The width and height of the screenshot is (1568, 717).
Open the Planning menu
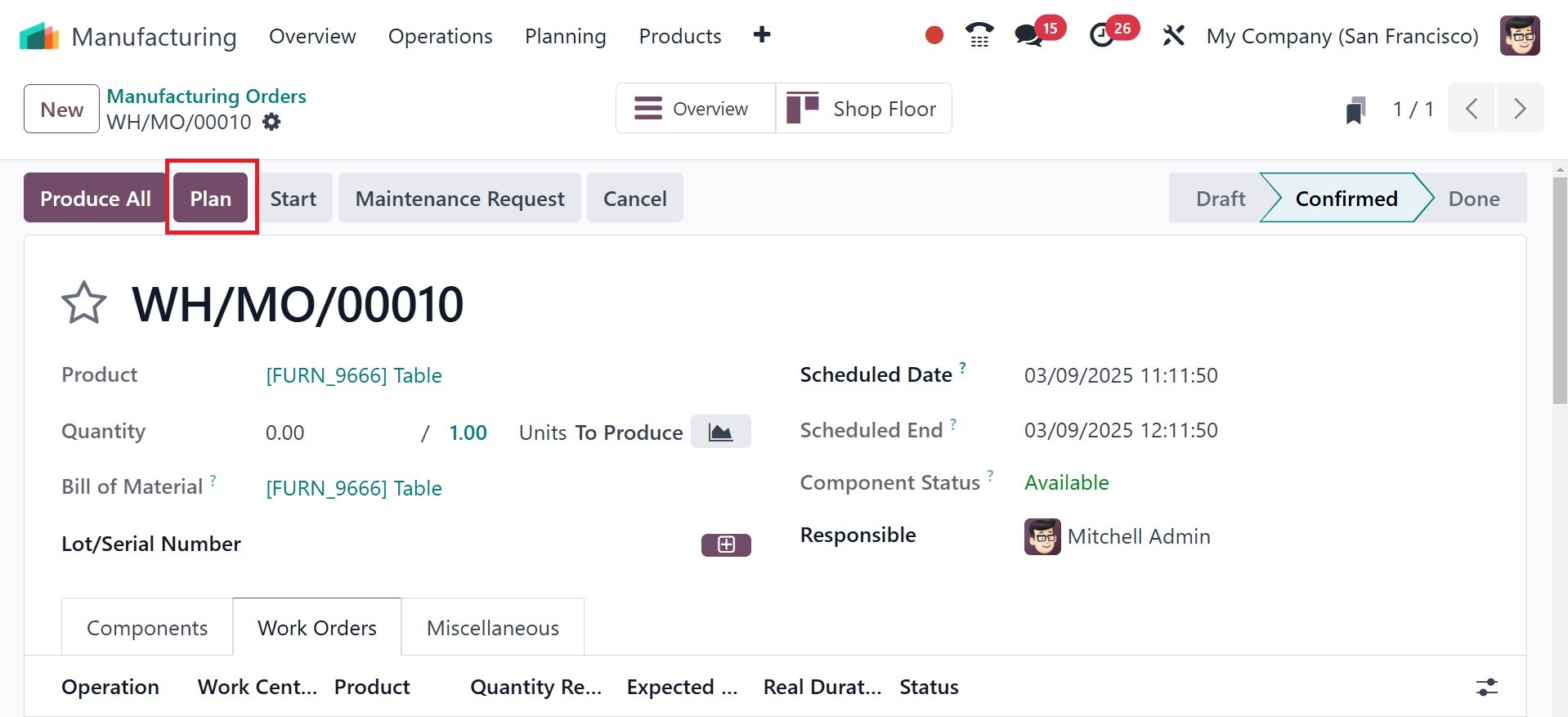tap(566, 37)
